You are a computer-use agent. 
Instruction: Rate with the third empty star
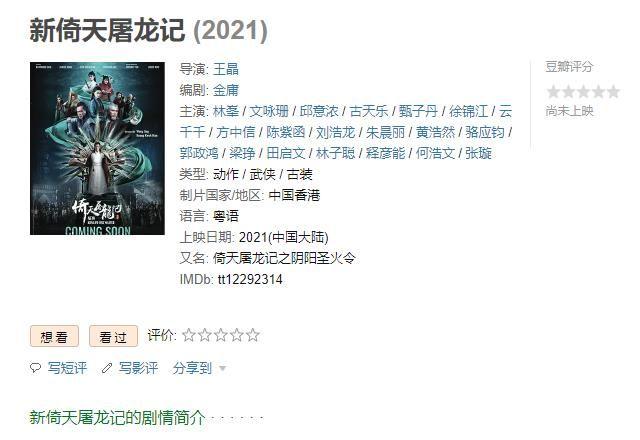(x=221, y=335)
